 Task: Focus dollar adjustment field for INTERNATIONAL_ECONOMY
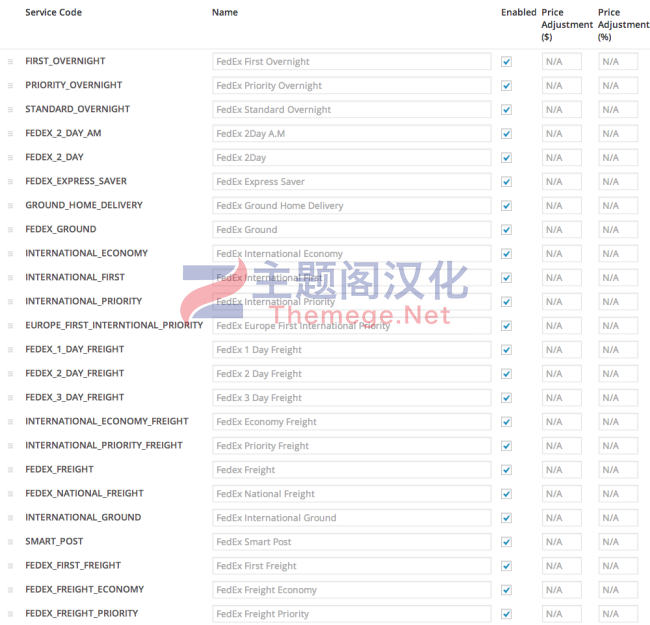coord(562,254)
